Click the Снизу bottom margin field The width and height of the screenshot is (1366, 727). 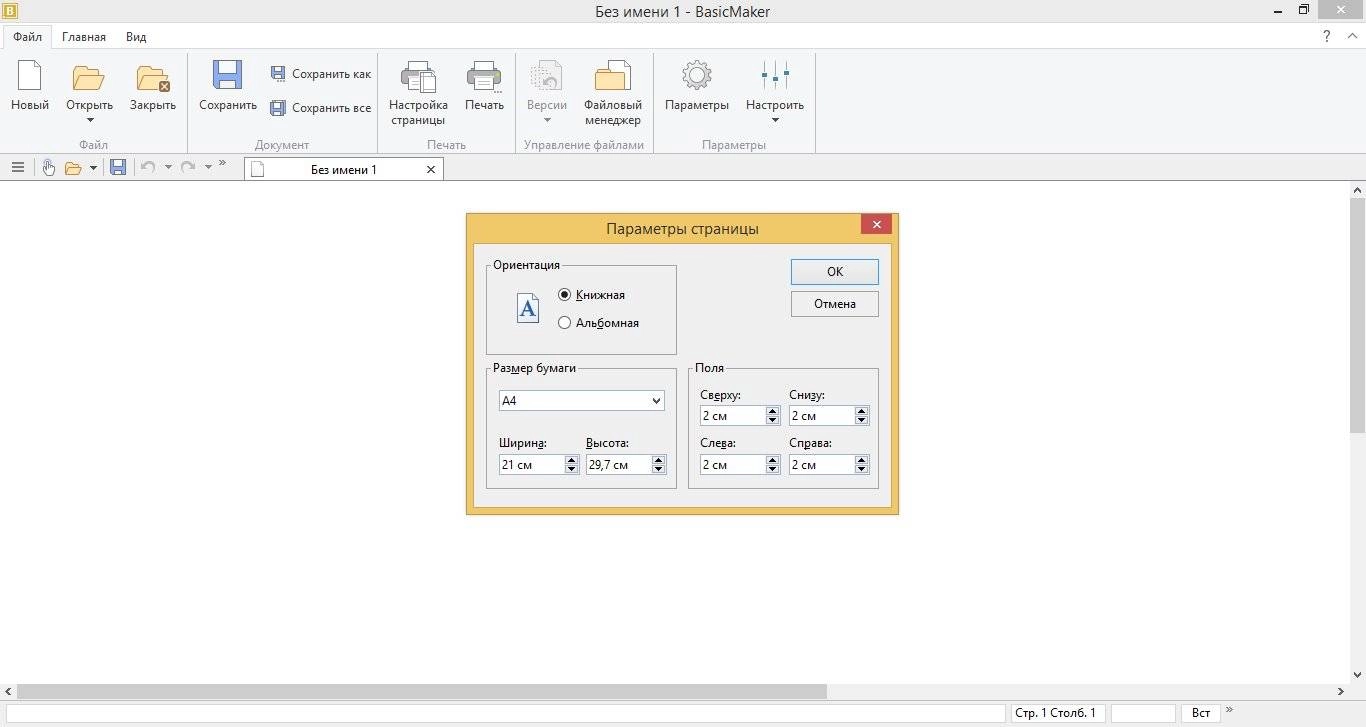coord(821,416)
